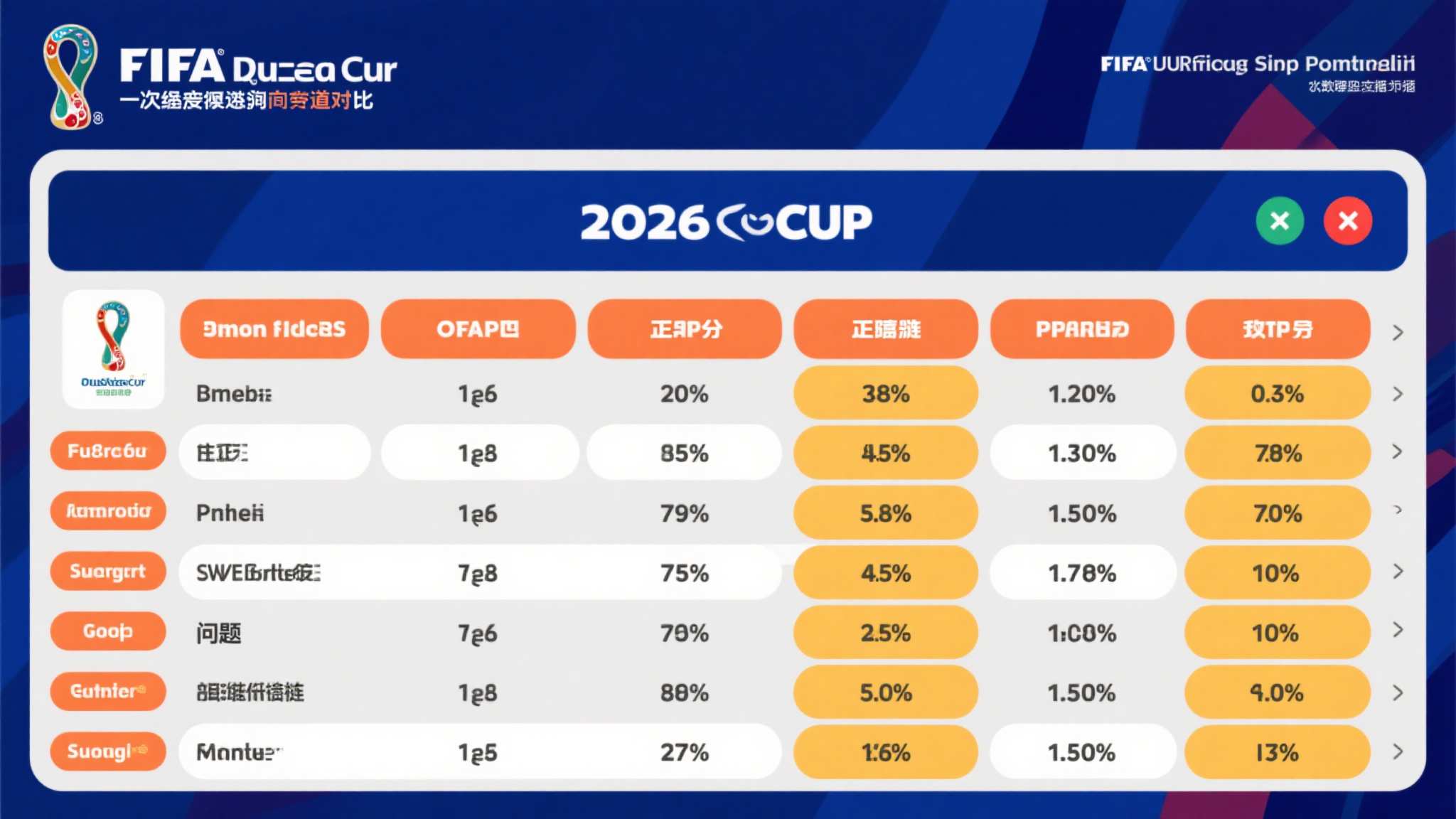Click the Gutnier tag badge
This screenshot has height=819, width=1456.
(107, 691)
